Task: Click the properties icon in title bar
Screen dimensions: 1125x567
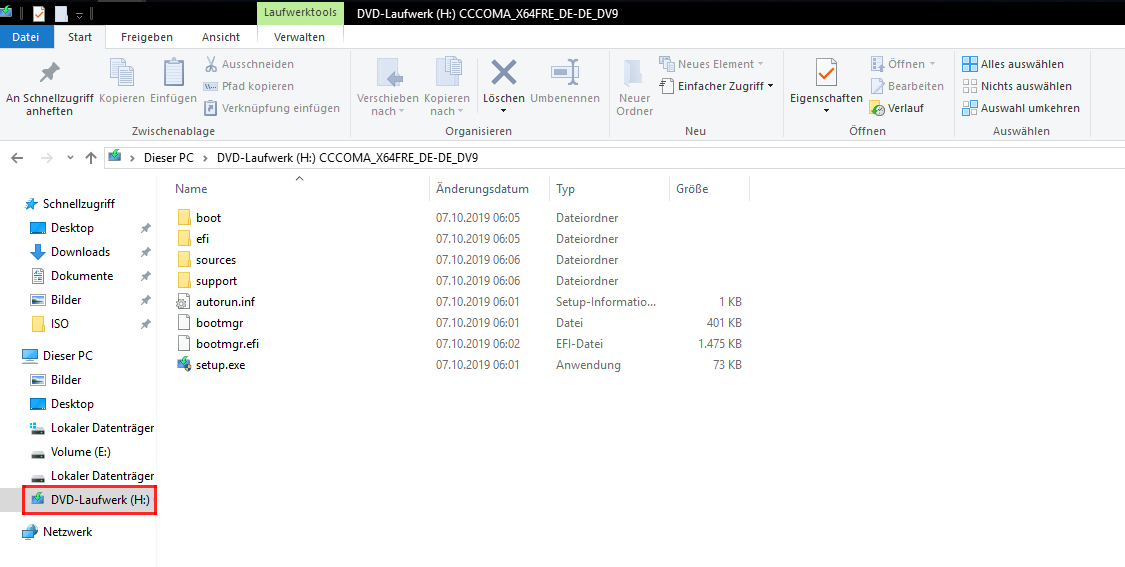Action: (x=39, y=13)
